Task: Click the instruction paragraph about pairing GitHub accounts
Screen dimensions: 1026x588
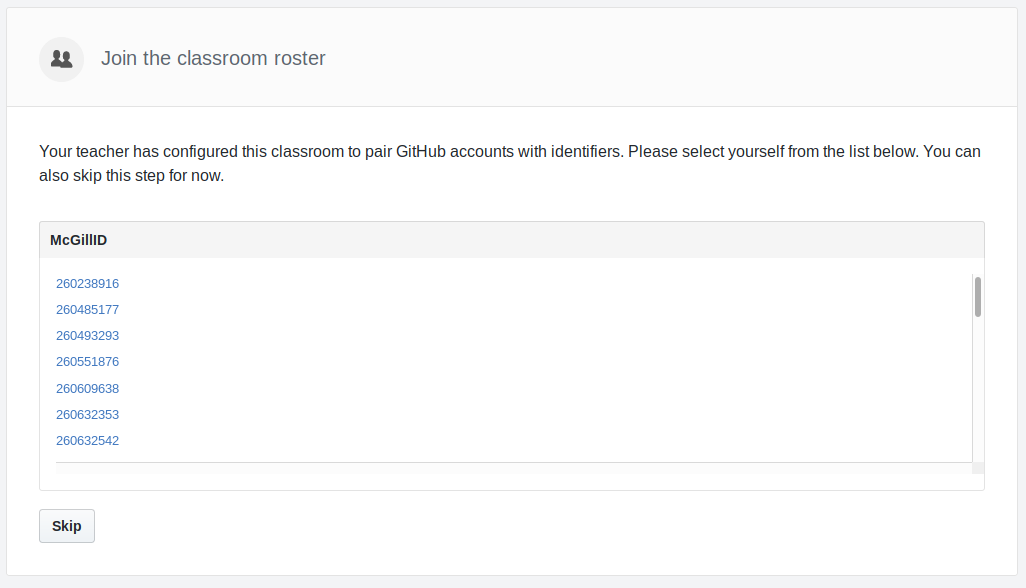Action: tap(510, 164)
